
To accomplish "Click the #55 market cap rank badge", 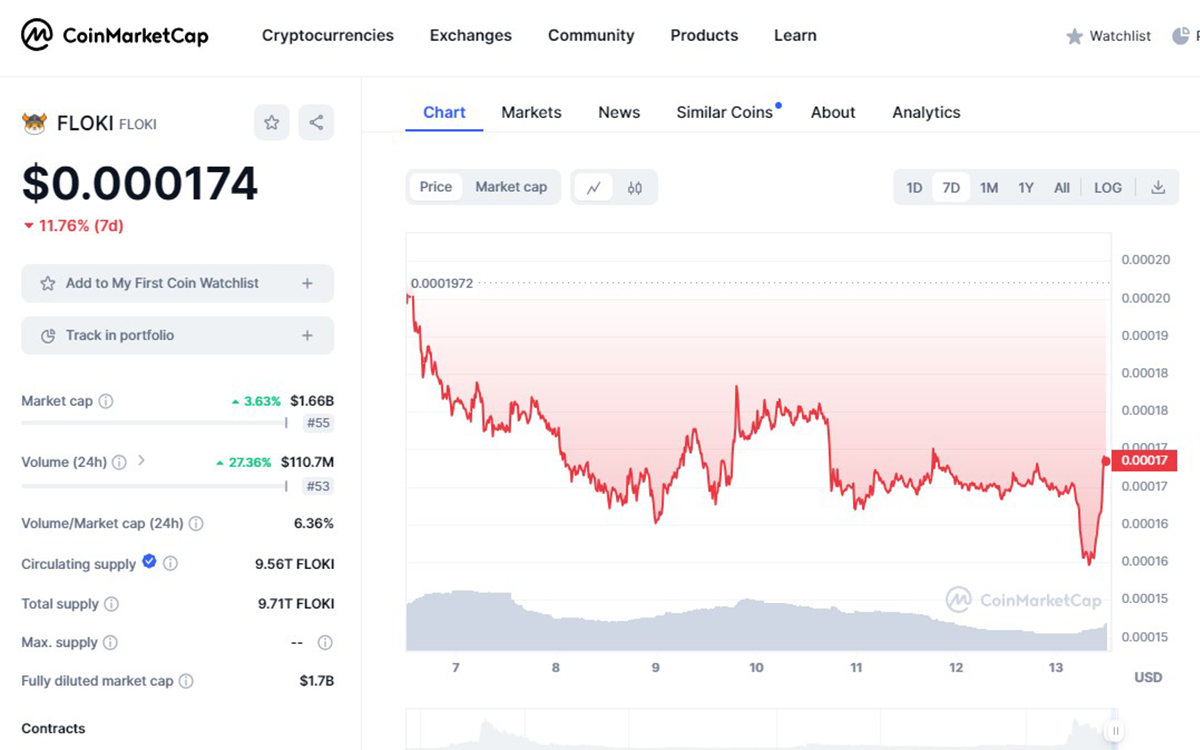I will pyautogui.click(x=319, y=423).
